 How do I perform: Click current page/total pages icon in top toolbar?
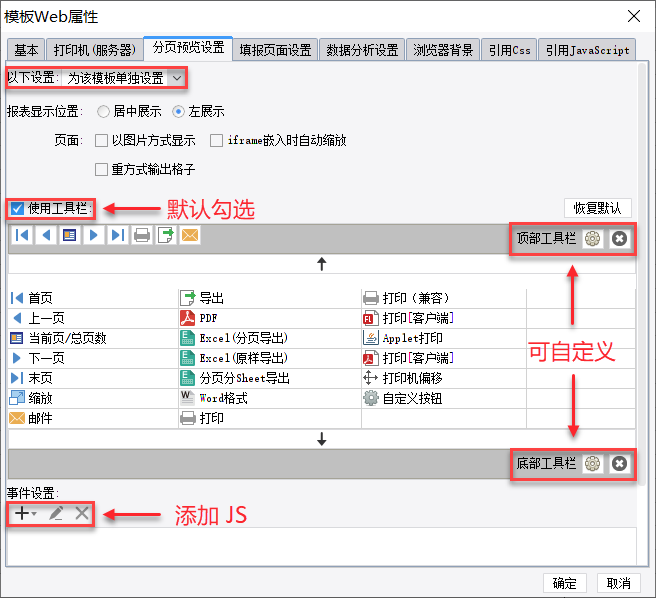click(x=69, y=235)
